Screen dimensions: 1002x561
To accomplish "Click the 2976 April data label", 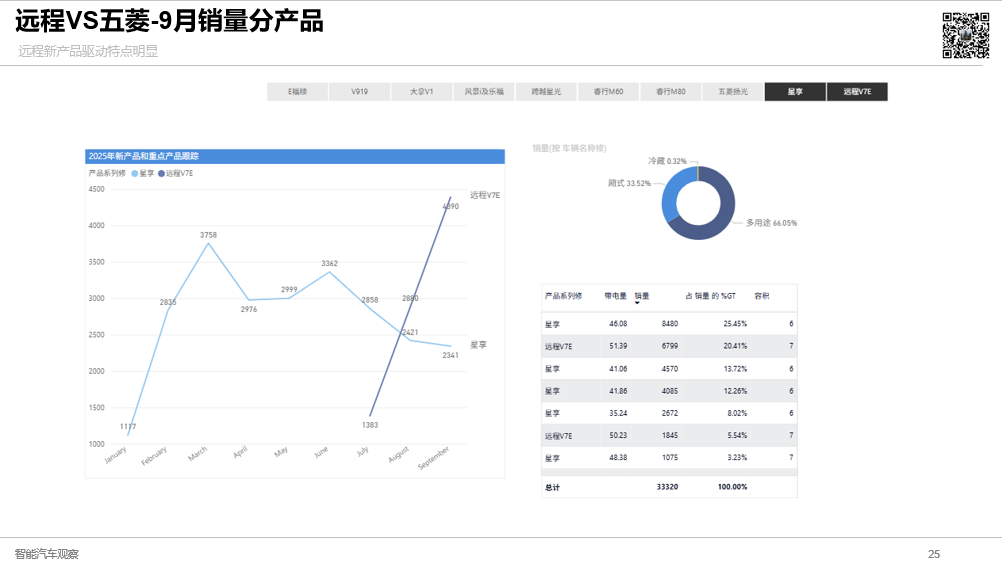I will click(x=249, y=309).
